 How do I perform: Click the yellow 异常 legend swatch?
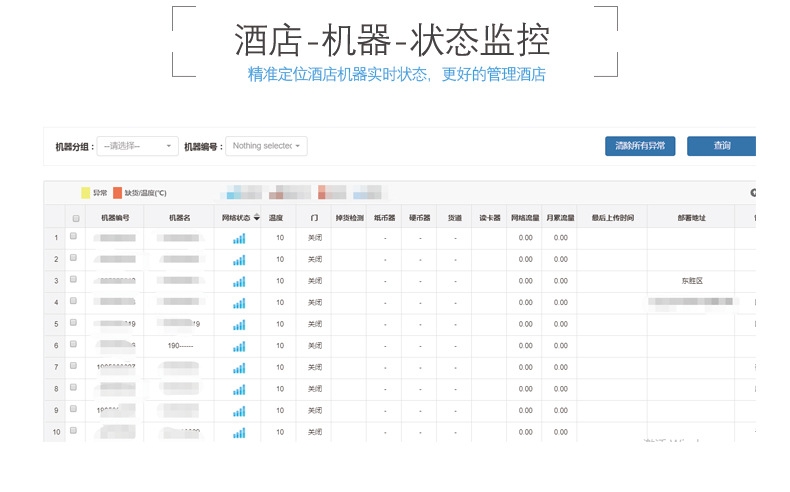(x=85, y=193)
